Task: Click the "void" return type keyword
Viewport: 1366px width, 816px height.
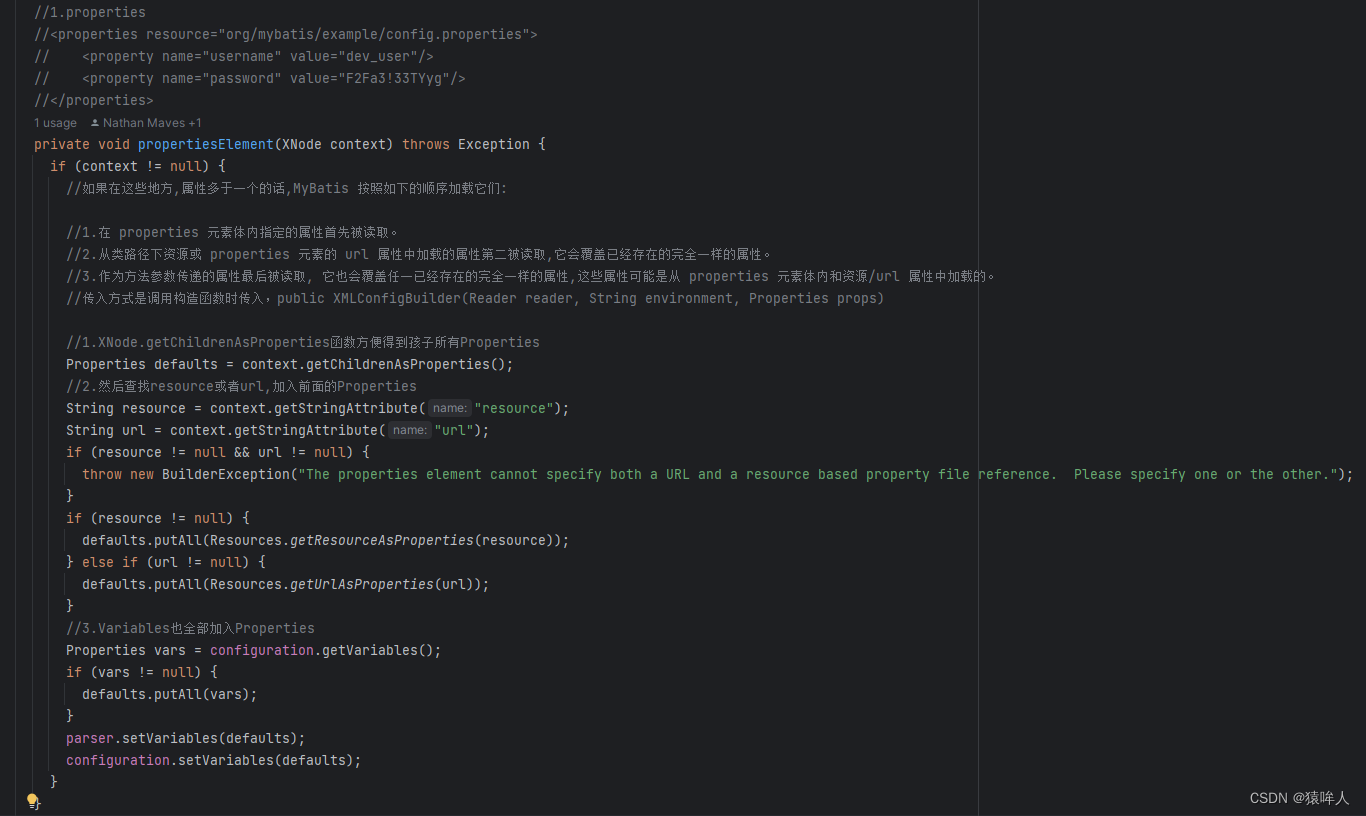Action: [x=114, y=144]
